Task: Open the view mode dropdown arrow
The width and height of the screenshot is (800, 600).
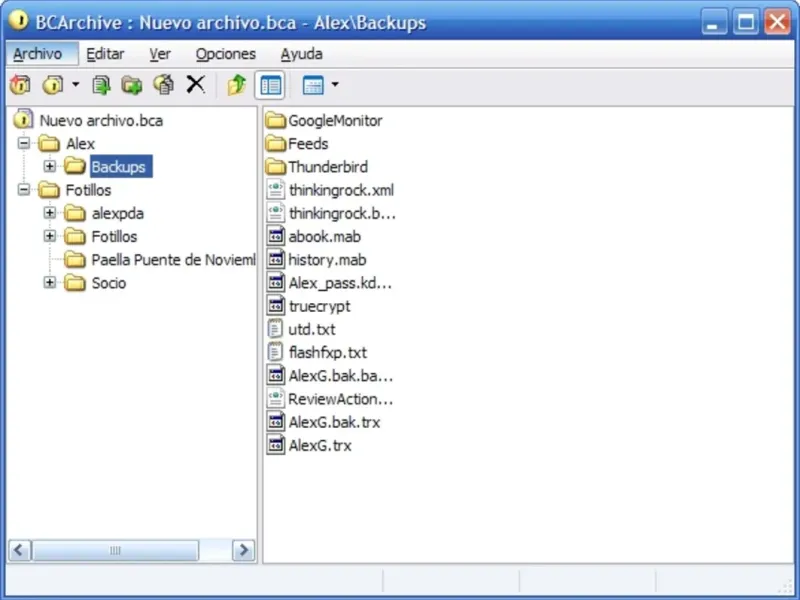Action: (335, 84)
